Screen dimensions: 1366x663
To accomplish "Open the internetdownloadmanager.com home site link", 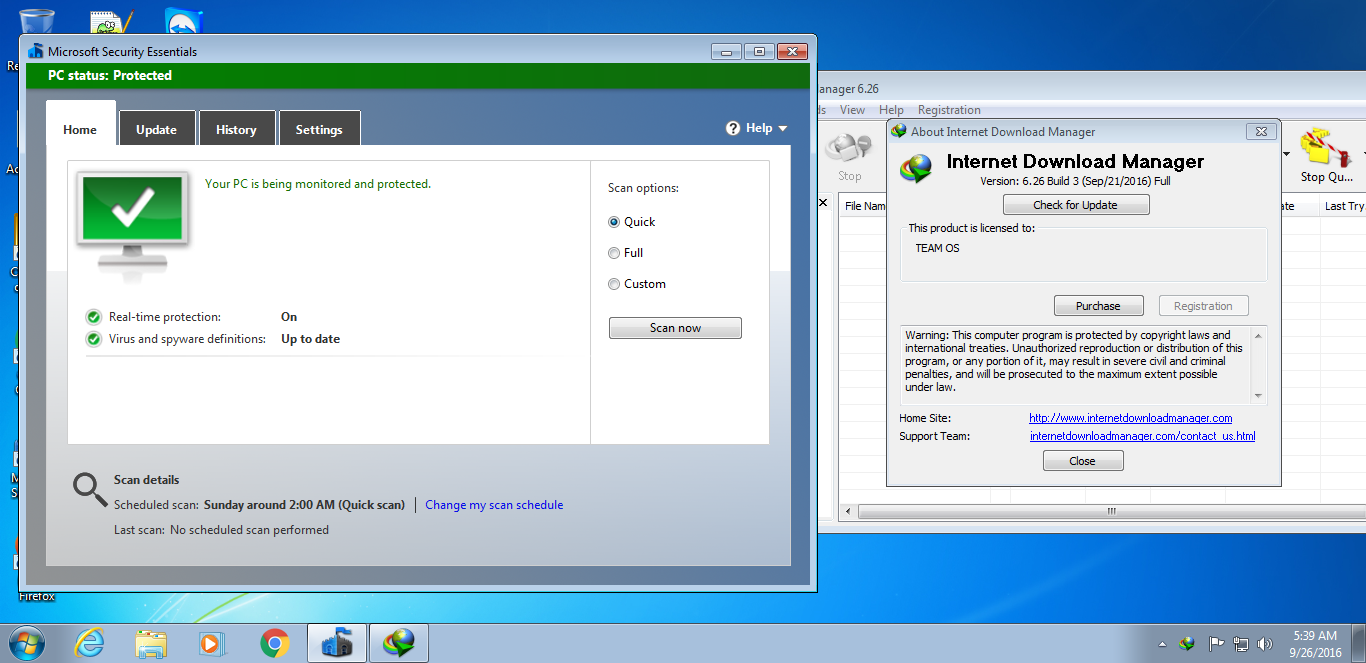I will pos(1130,418).
